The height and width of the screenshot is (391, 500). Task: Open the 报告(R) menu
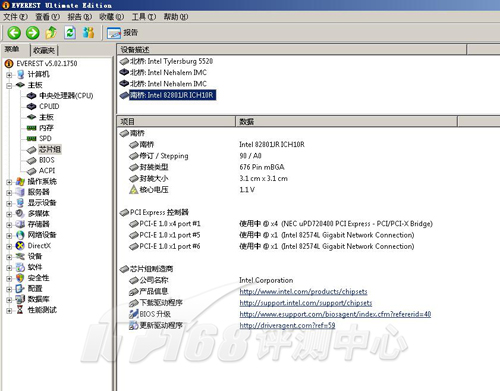pyautogui.click(x=79, y=17)
